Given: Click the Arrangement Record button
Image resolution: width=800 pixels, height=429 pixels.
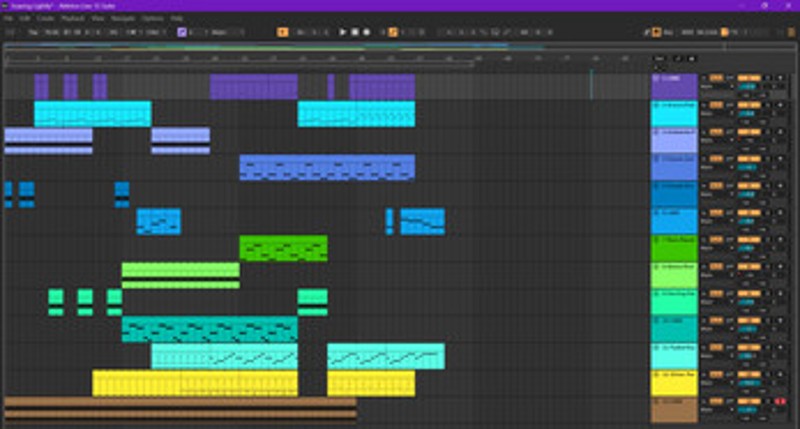Looking at the screenshot, I should tap(367, 32).
